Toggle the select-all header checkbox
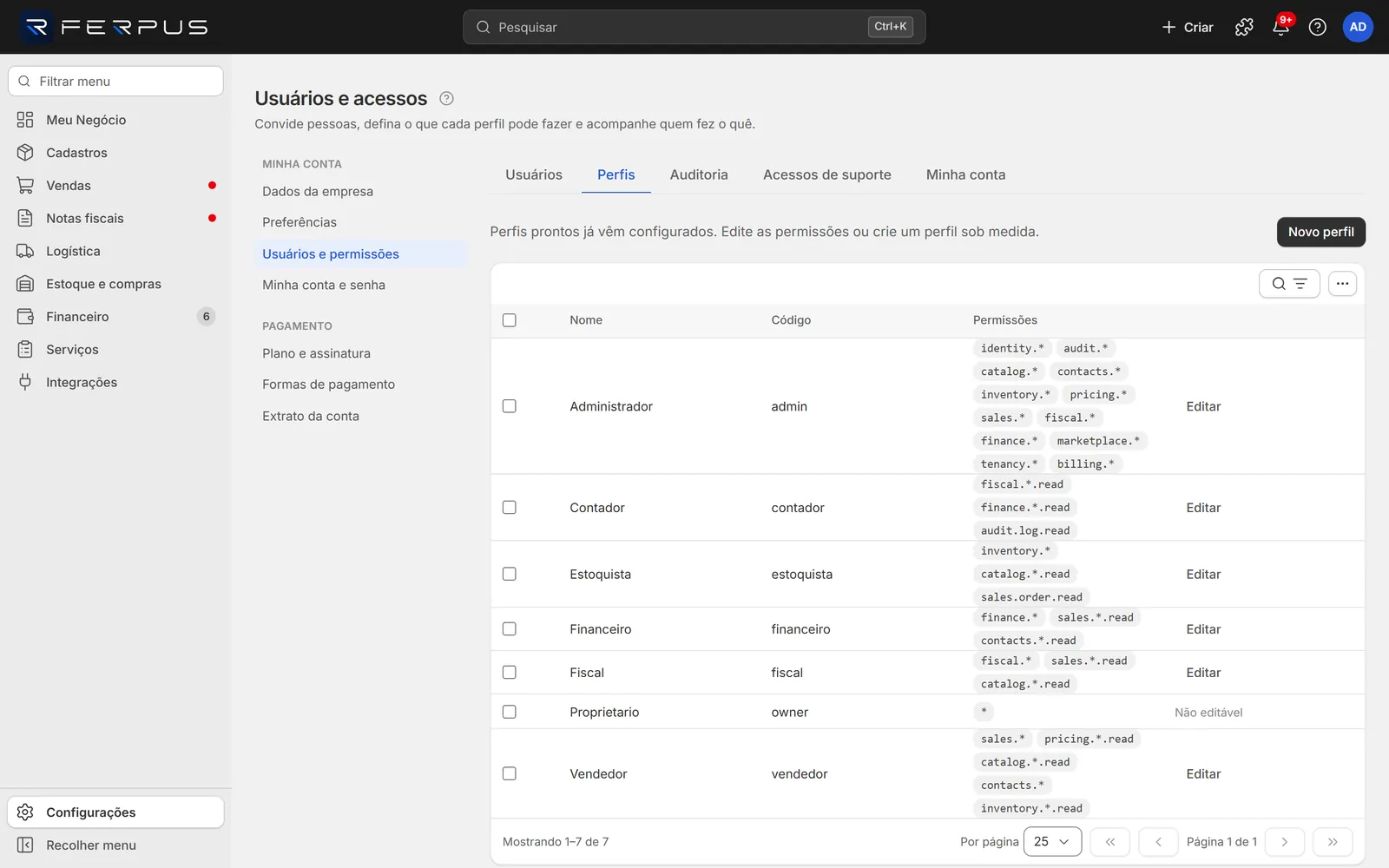The width and height of the screenshot is (1389, 868). 510,320
